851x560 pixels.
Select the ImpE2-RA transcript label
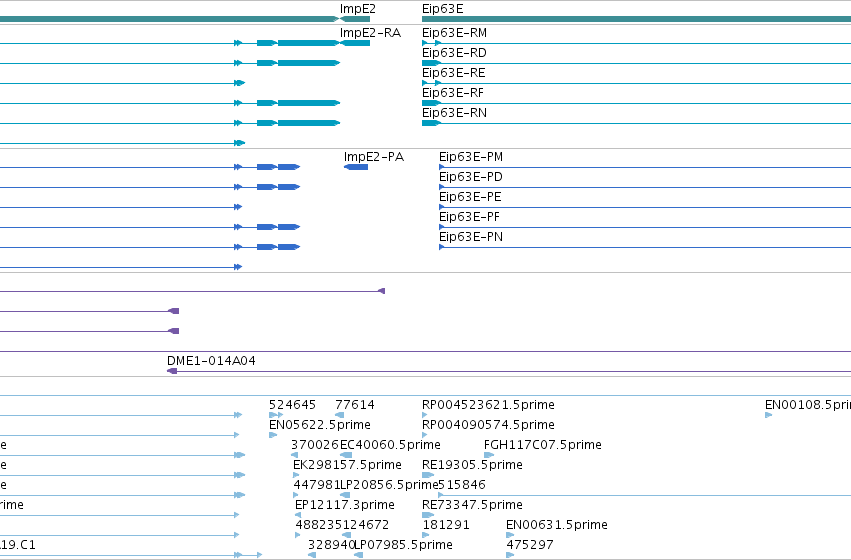(x=370, y=33)
